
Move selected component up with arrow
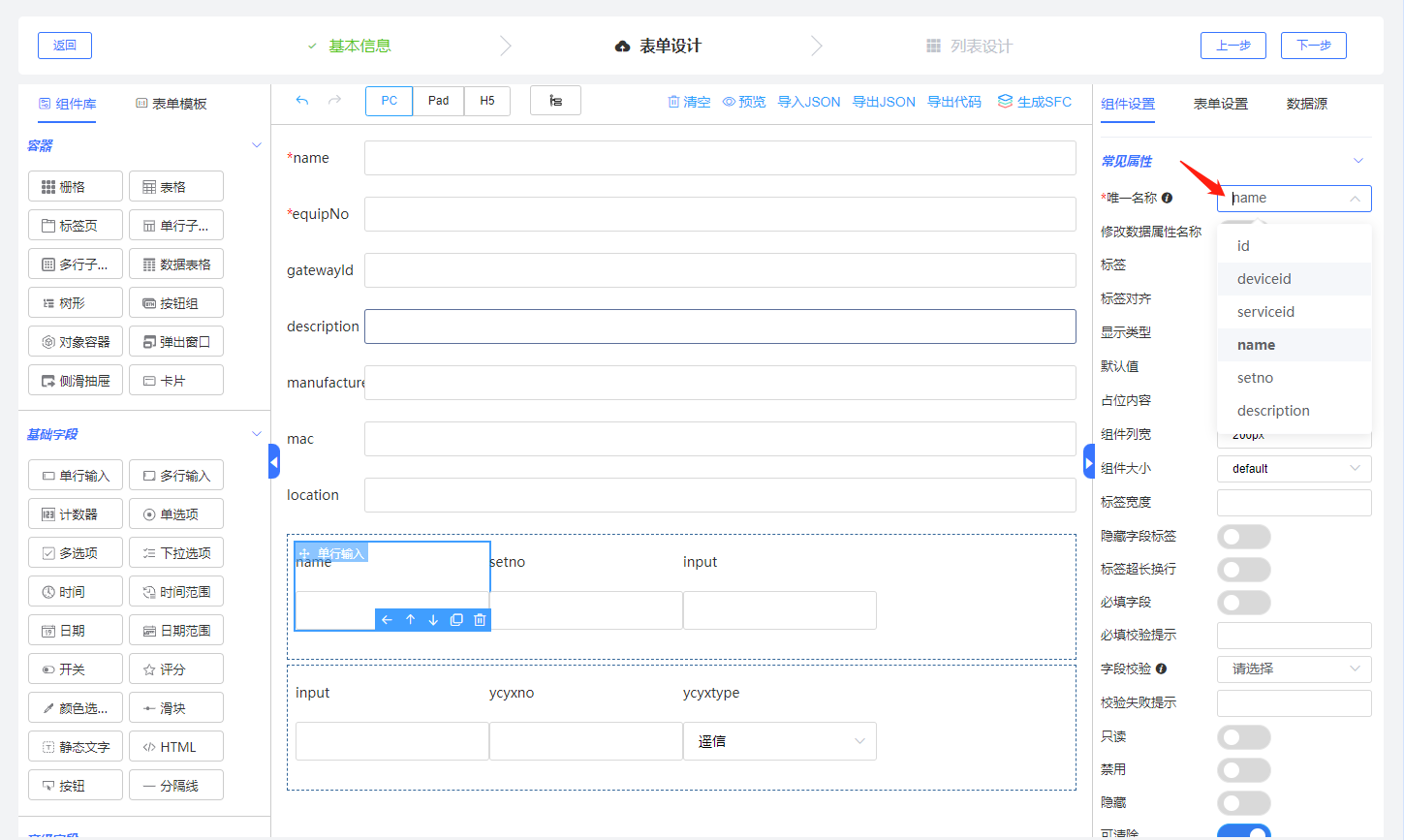pos(410,620)
